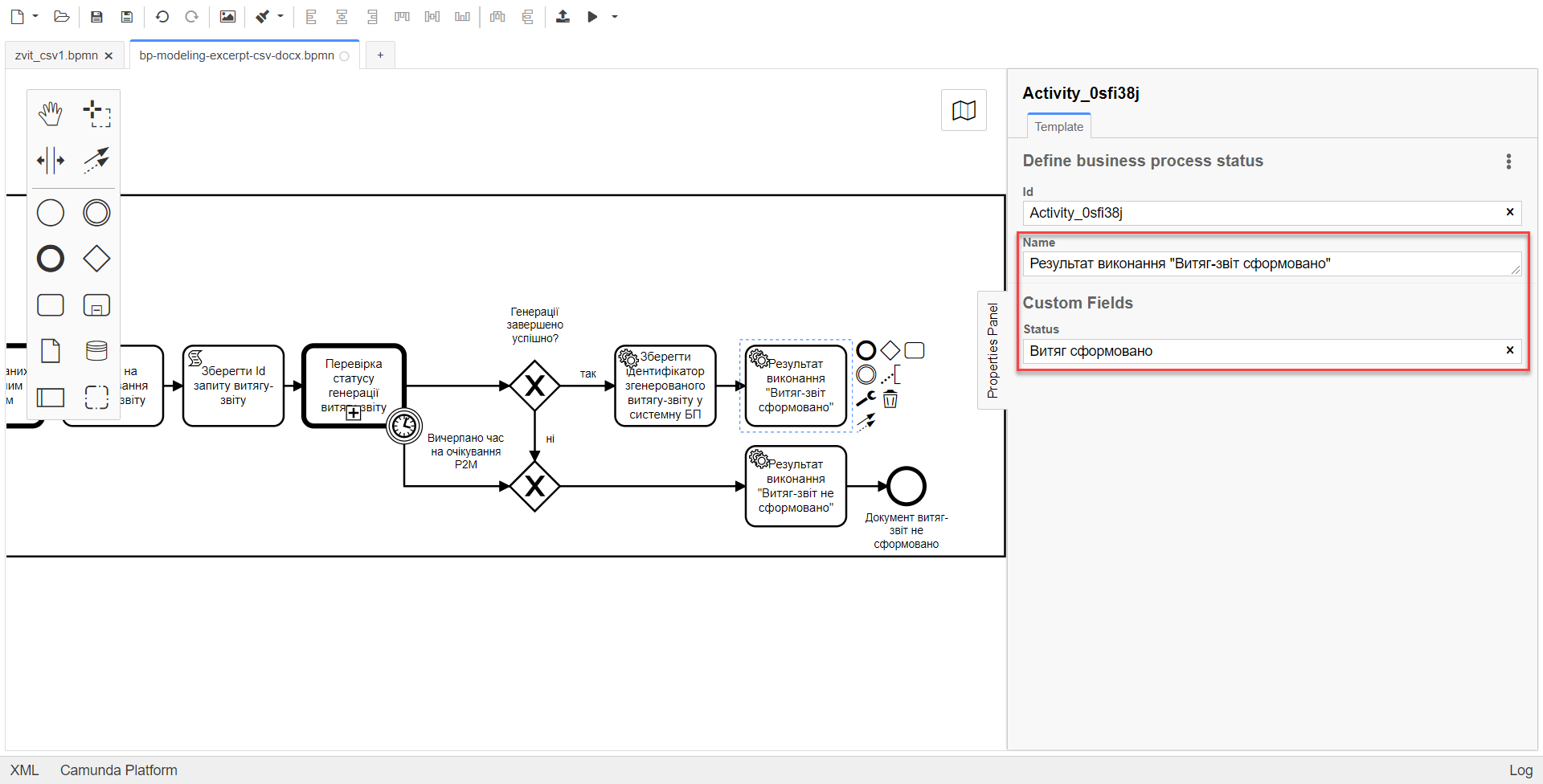Clear the Status field value
The height and width of the screenshot is (784, 1543).
(x=1510, y=350)
